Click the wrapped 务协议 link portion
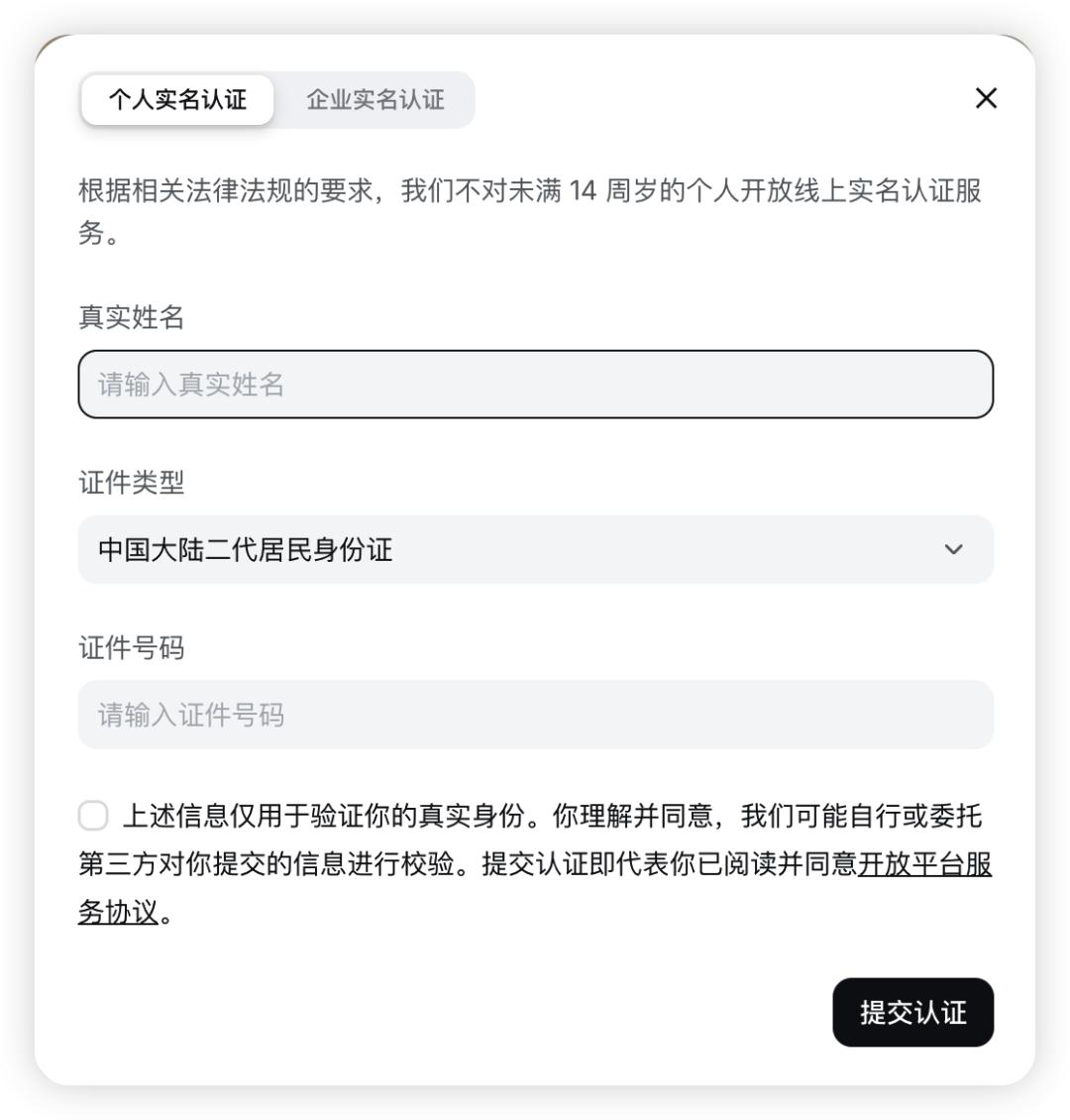 [118, 912]
